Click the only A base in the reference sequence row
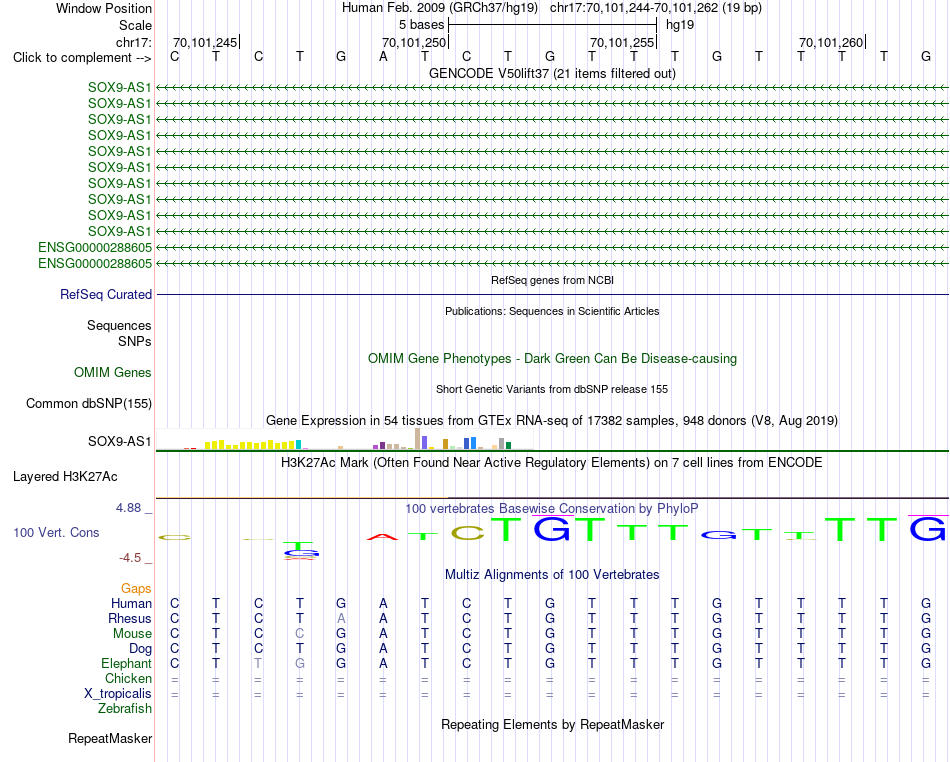The height and width of the screenshot is (762, 950). [x=383, y=56]
